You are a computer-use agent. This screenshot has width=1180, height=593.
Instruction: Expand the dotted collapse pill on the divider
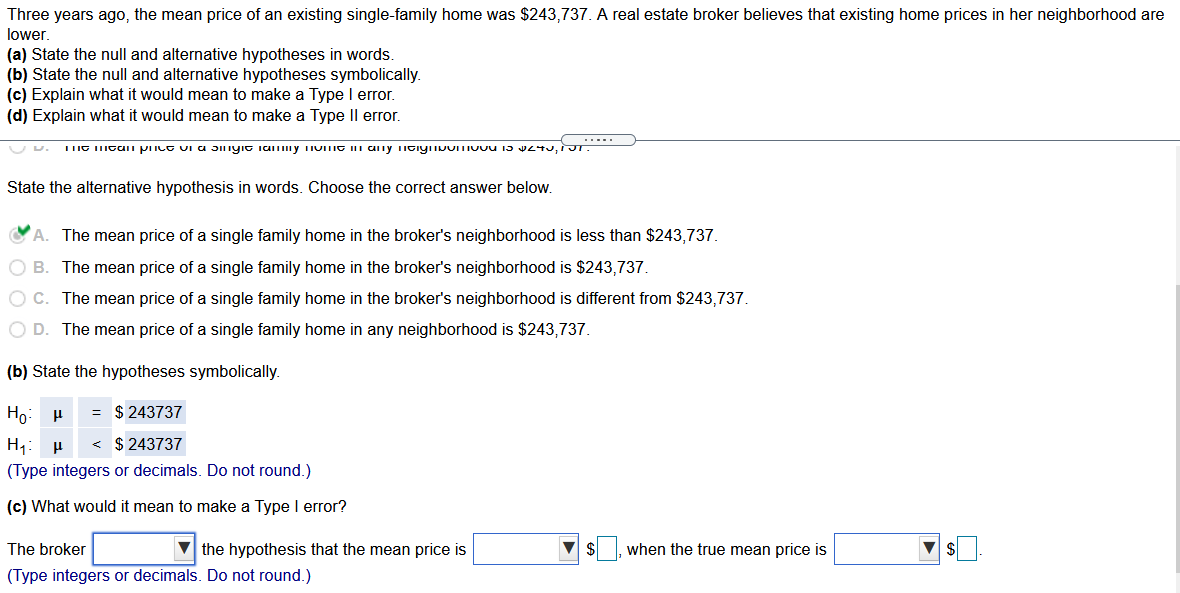click(598, 139)
